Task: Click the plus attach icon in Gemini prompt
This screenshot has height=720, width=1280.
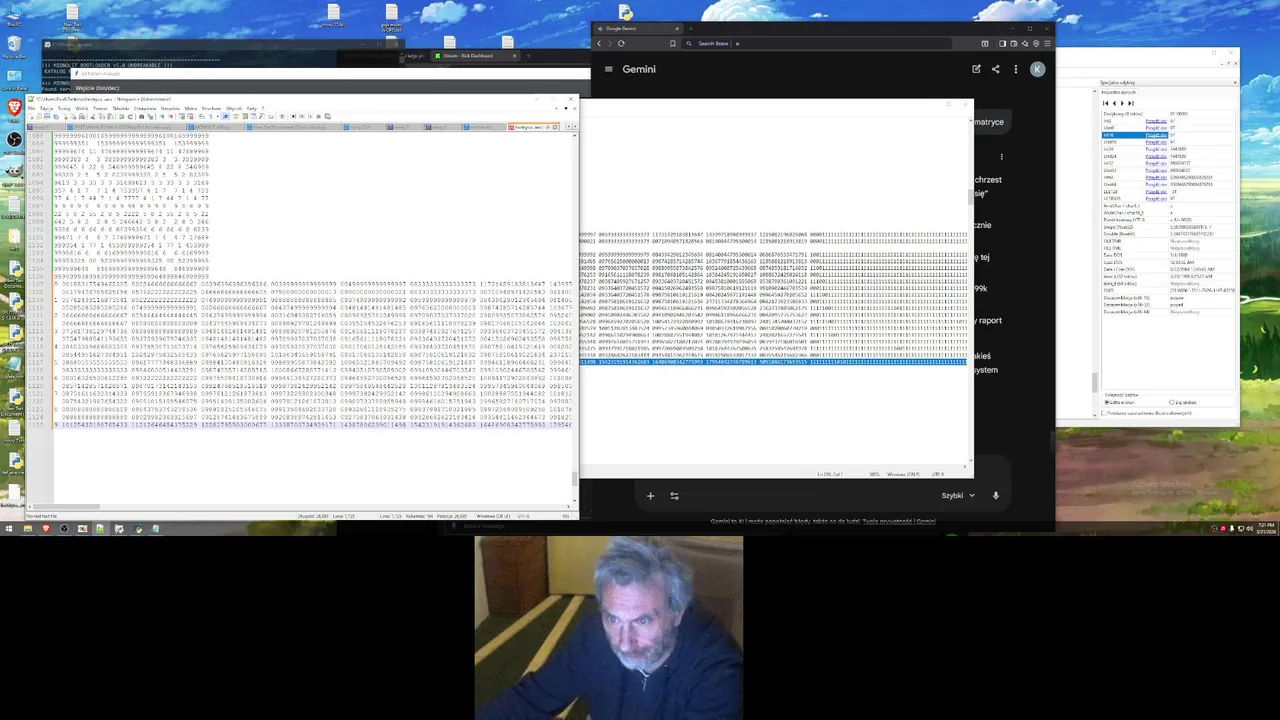Action: tap(650, 495)
